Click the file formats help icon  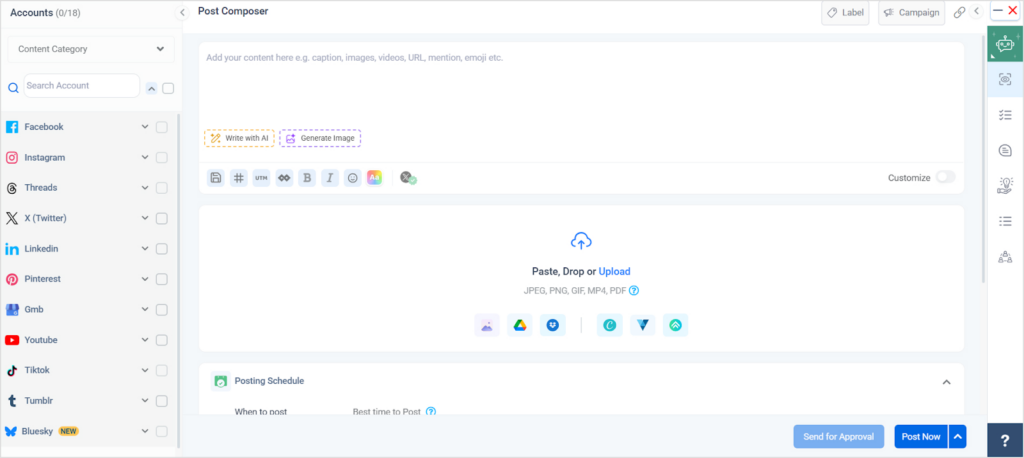(633, 291)
